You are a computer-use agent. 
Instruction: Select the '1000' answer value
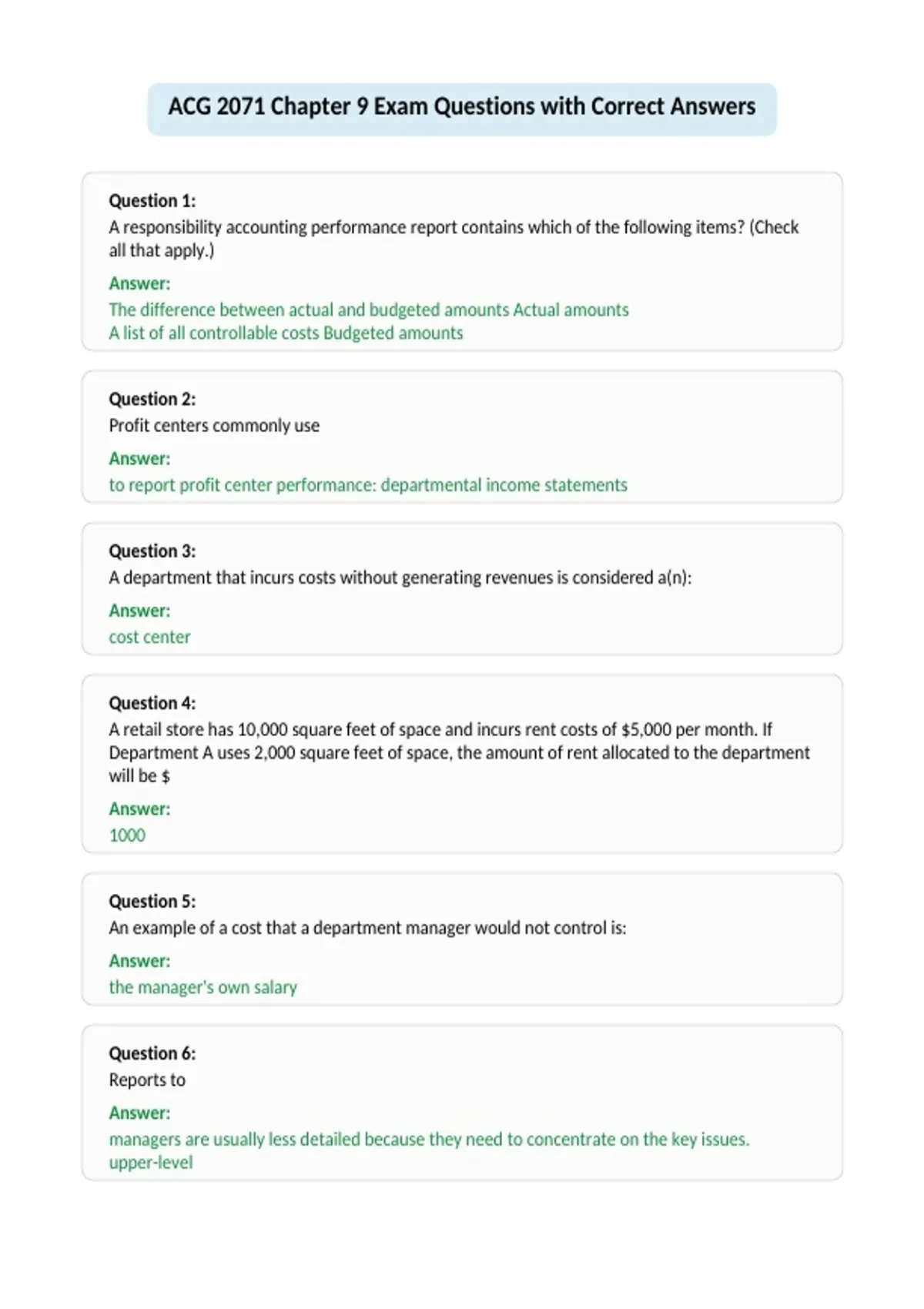127,835
